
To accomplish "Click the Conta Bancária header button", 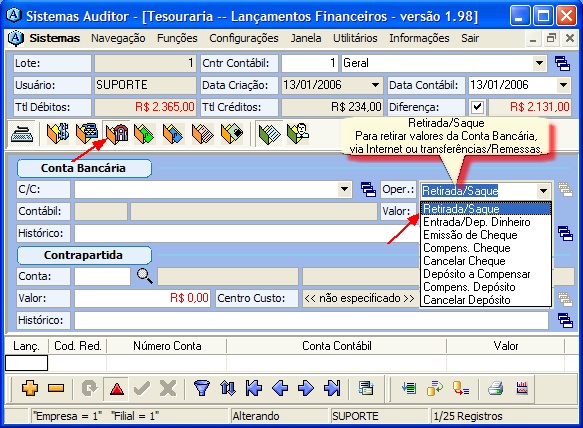I will click(84, 168).
